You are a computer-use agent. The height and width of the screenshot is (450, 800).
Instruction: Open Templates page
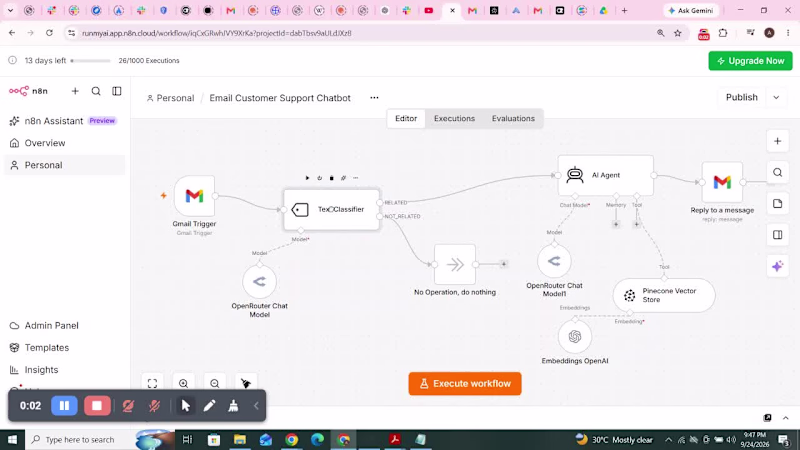(x=64, y=347)
